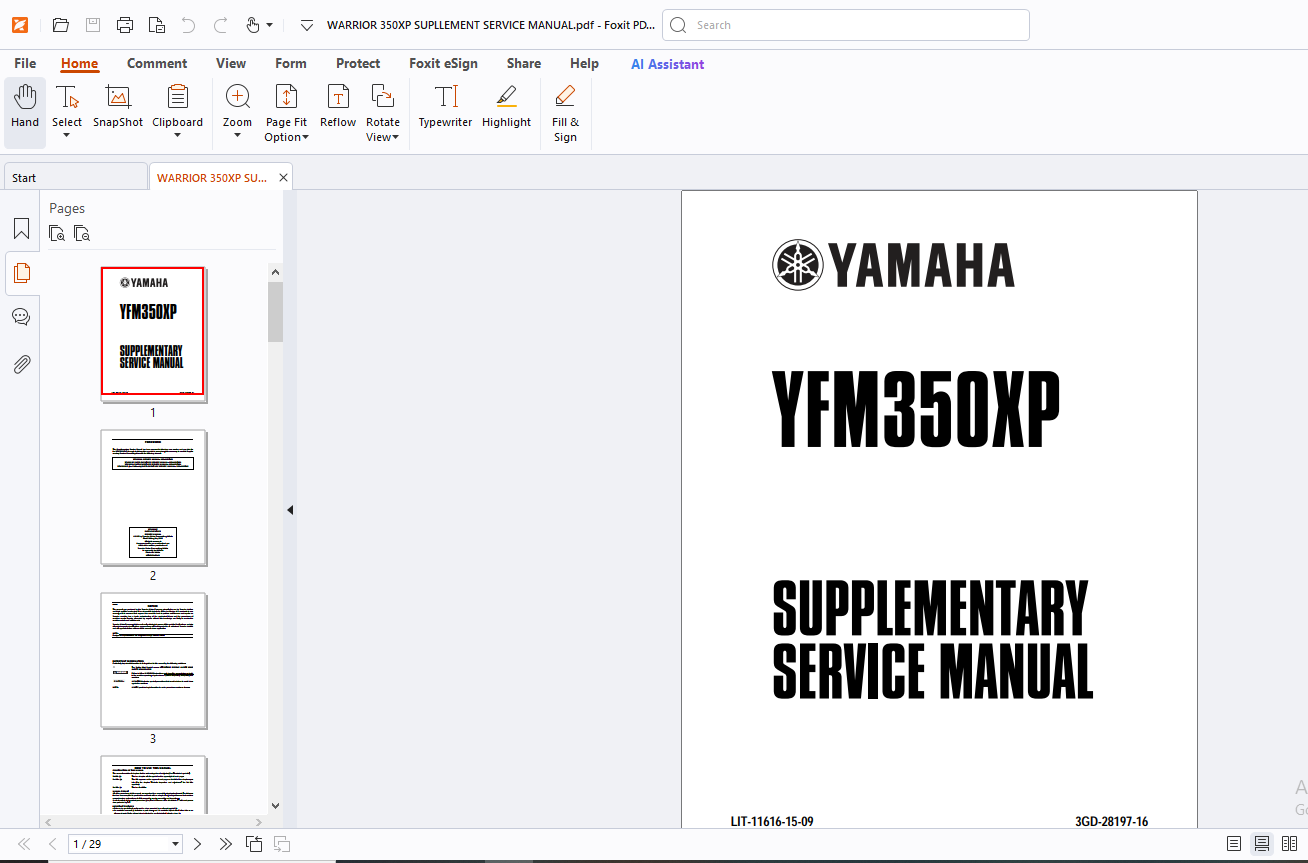
Task: Click the next view icon in status bar
Action: pos(282,844)
